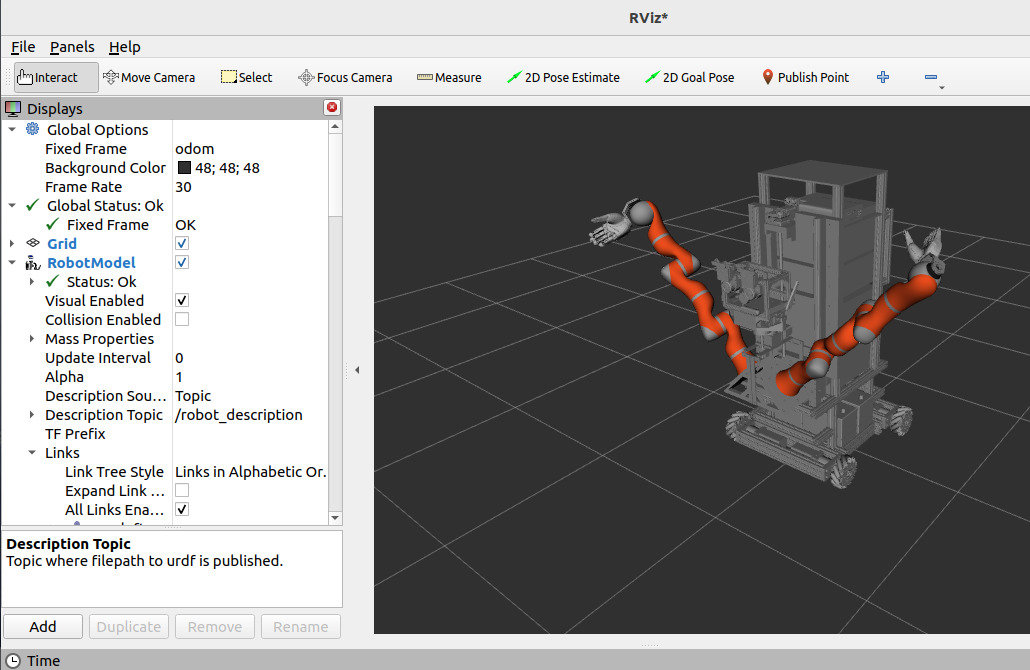Click the Remove button
1030x670 pixels.
tap(215, 627)
